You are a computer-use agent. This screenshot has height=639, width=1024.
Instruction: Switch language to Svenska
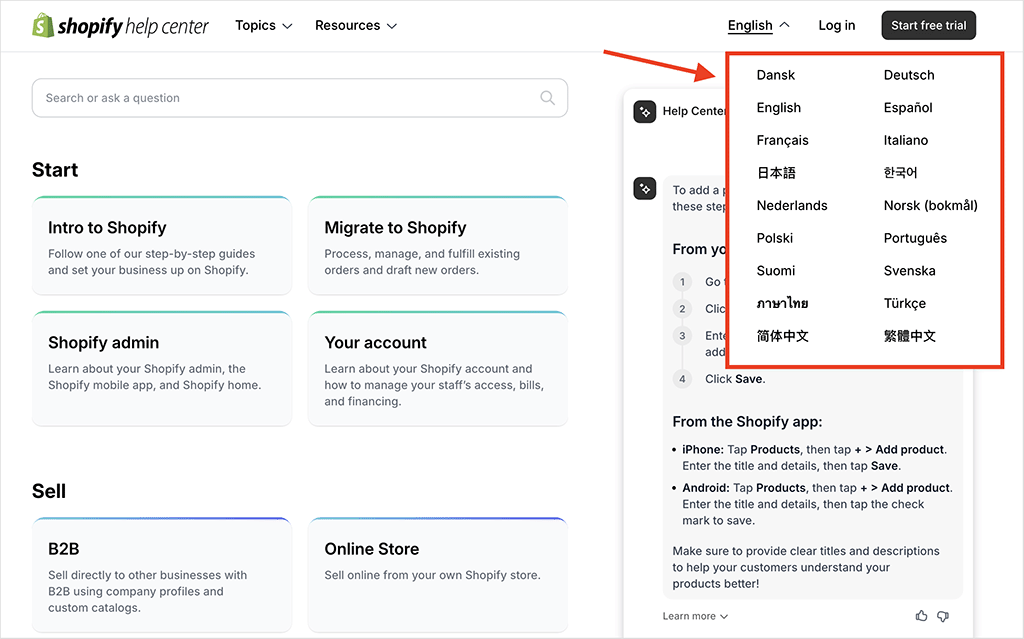pyautogui.click(x=909, y=271)
